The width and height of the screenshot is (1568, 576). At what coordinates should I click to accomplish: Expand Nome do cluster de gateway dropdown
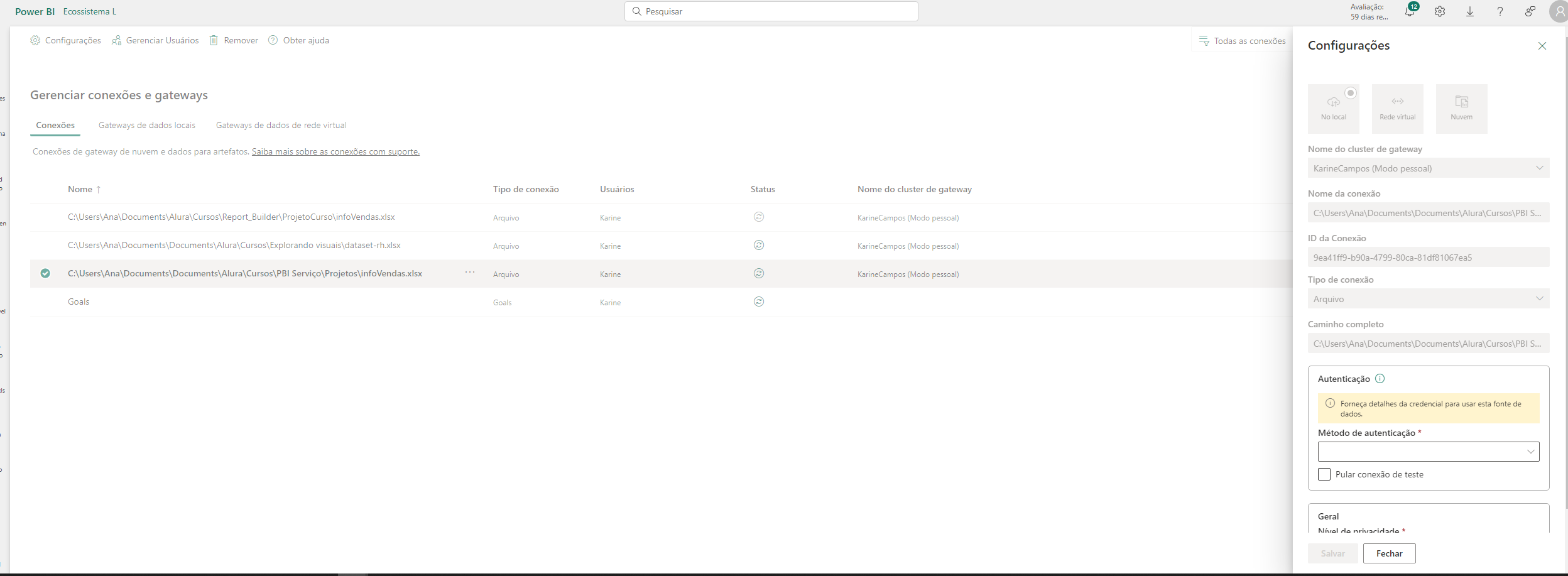(1429, 168)
